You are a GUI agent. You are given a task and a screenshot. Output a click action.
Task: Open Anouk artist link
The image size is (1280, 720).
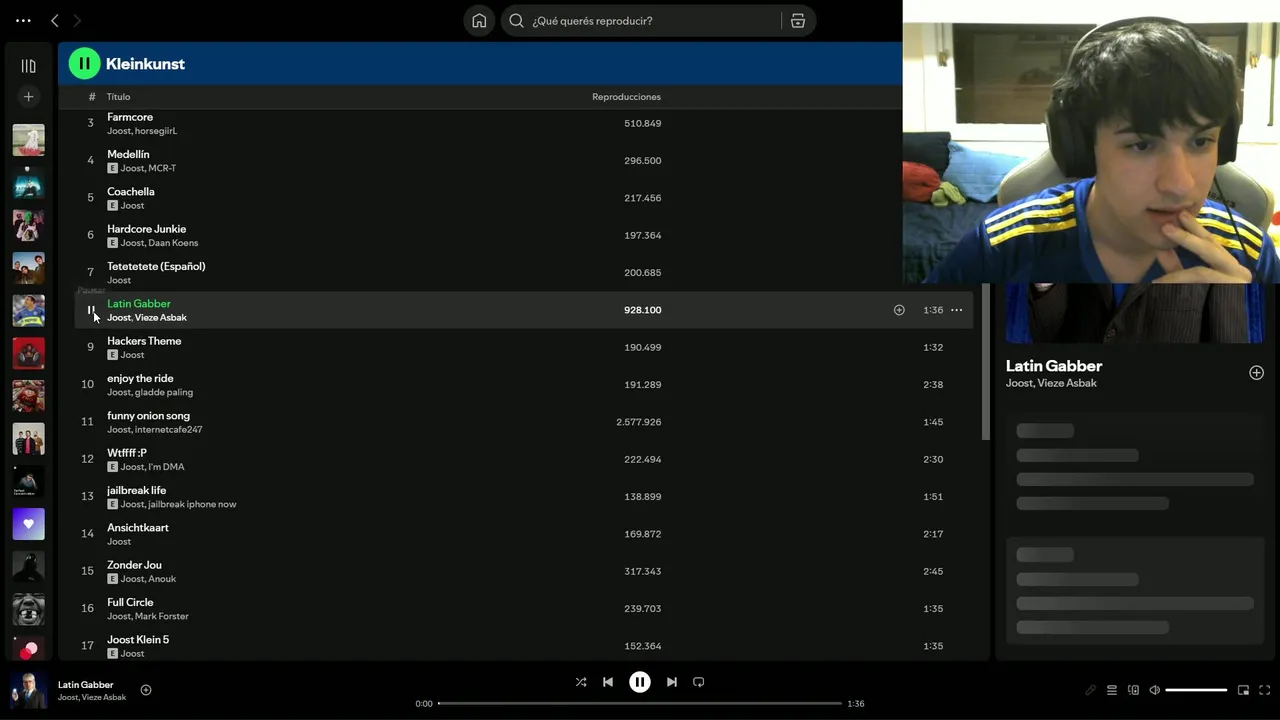[162, 579]
